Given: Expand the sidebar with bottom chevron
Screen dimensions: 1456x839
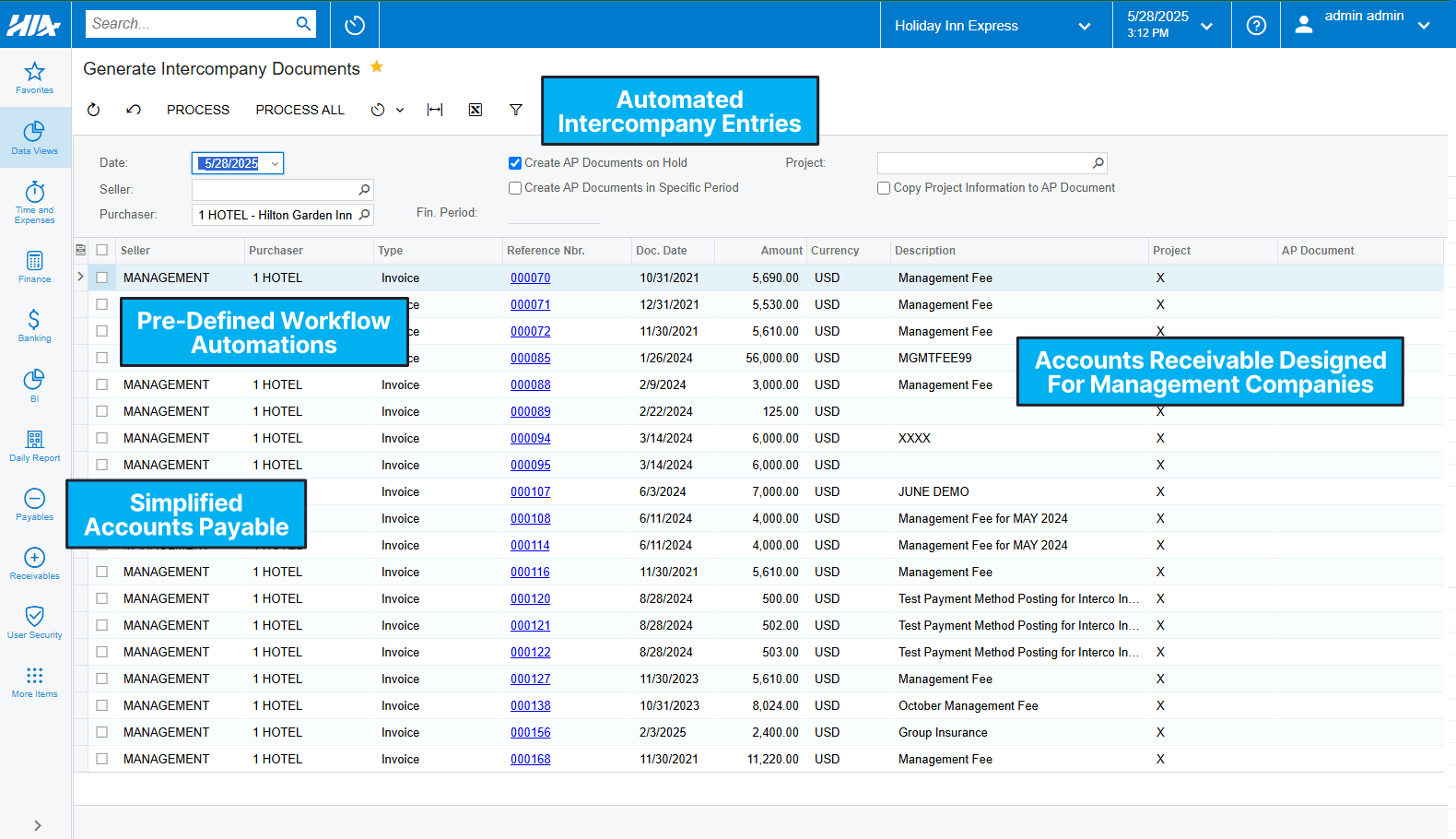Looking at the screenshot, I should pyautogui.click(x=37, y=825).
